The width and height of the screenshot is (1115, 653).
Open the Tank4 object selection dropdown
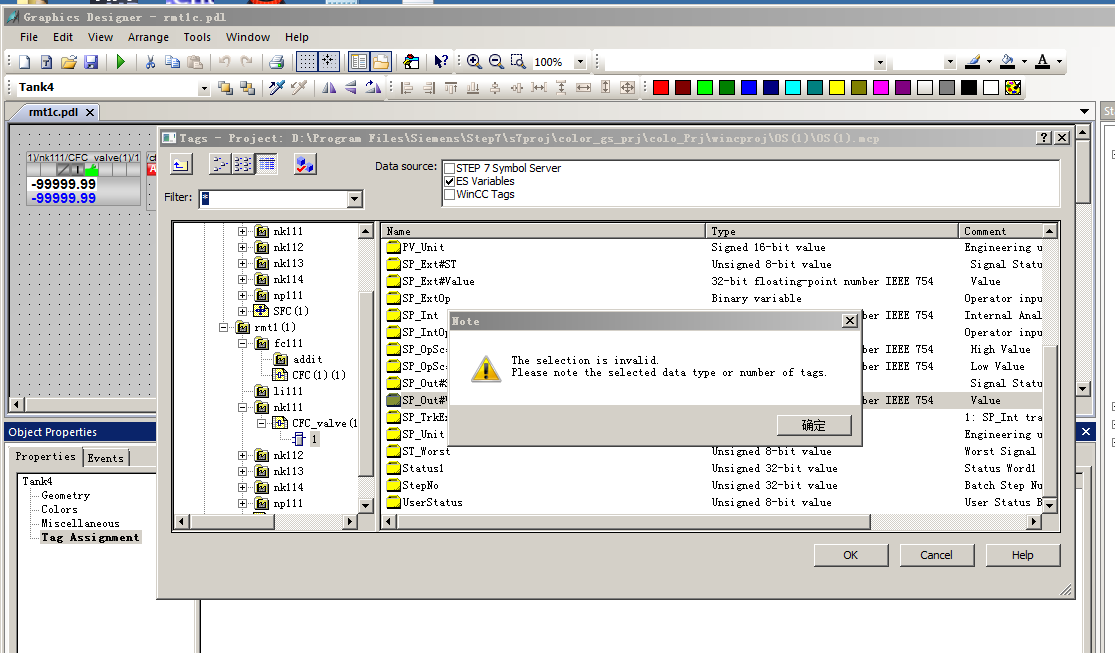click(x=204, y=88)
